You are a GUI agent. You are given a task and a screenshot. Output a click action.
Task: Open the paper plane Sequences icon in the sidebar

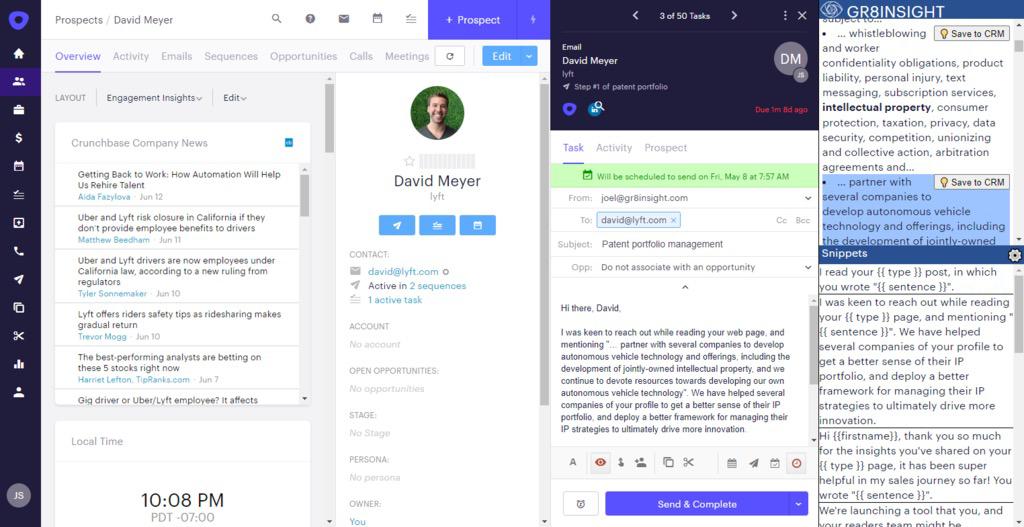(x=19, y=279)
